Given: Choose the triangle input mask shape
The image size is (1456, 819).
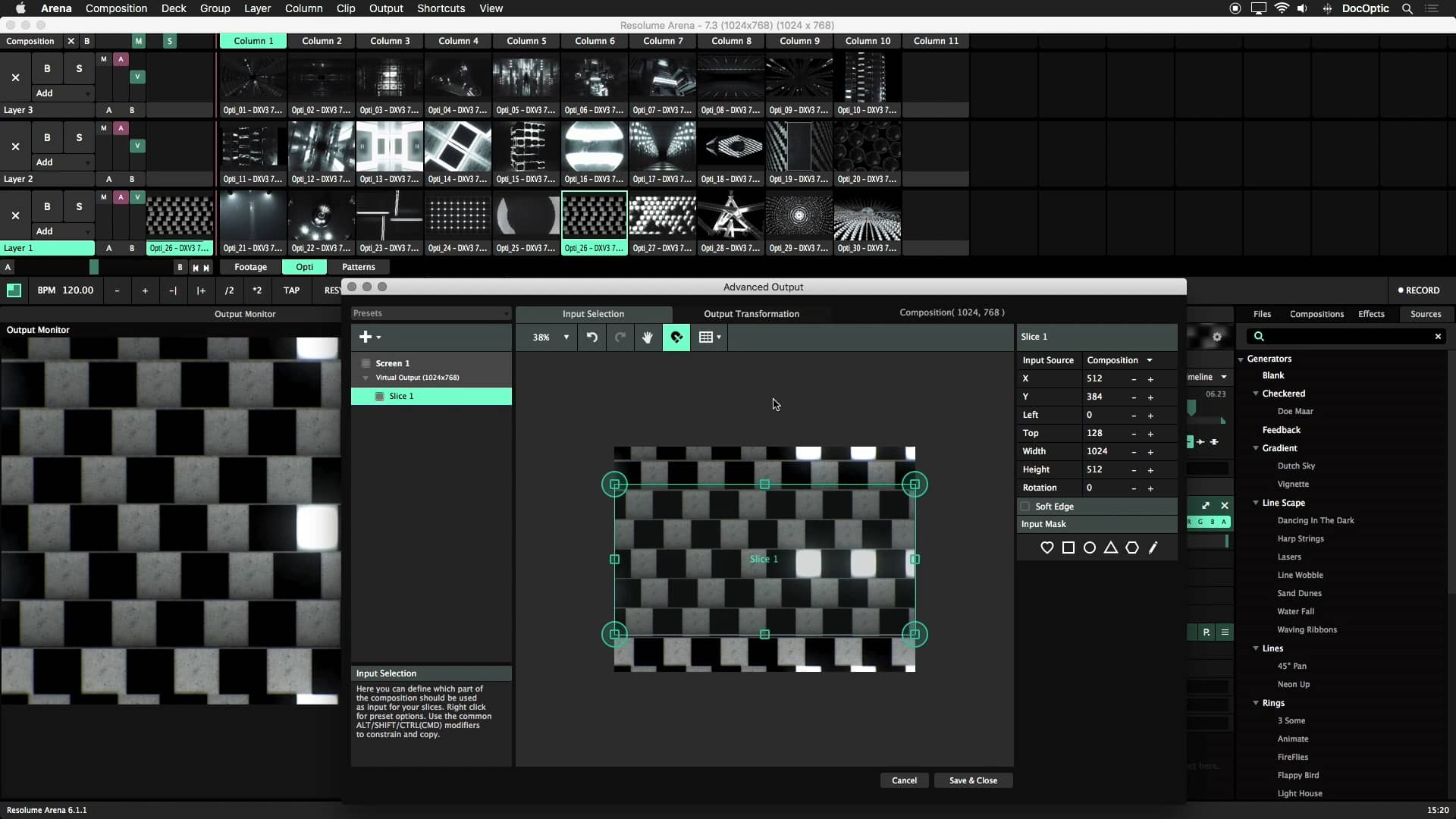Looking at the screenshot, I should 1111,548.
